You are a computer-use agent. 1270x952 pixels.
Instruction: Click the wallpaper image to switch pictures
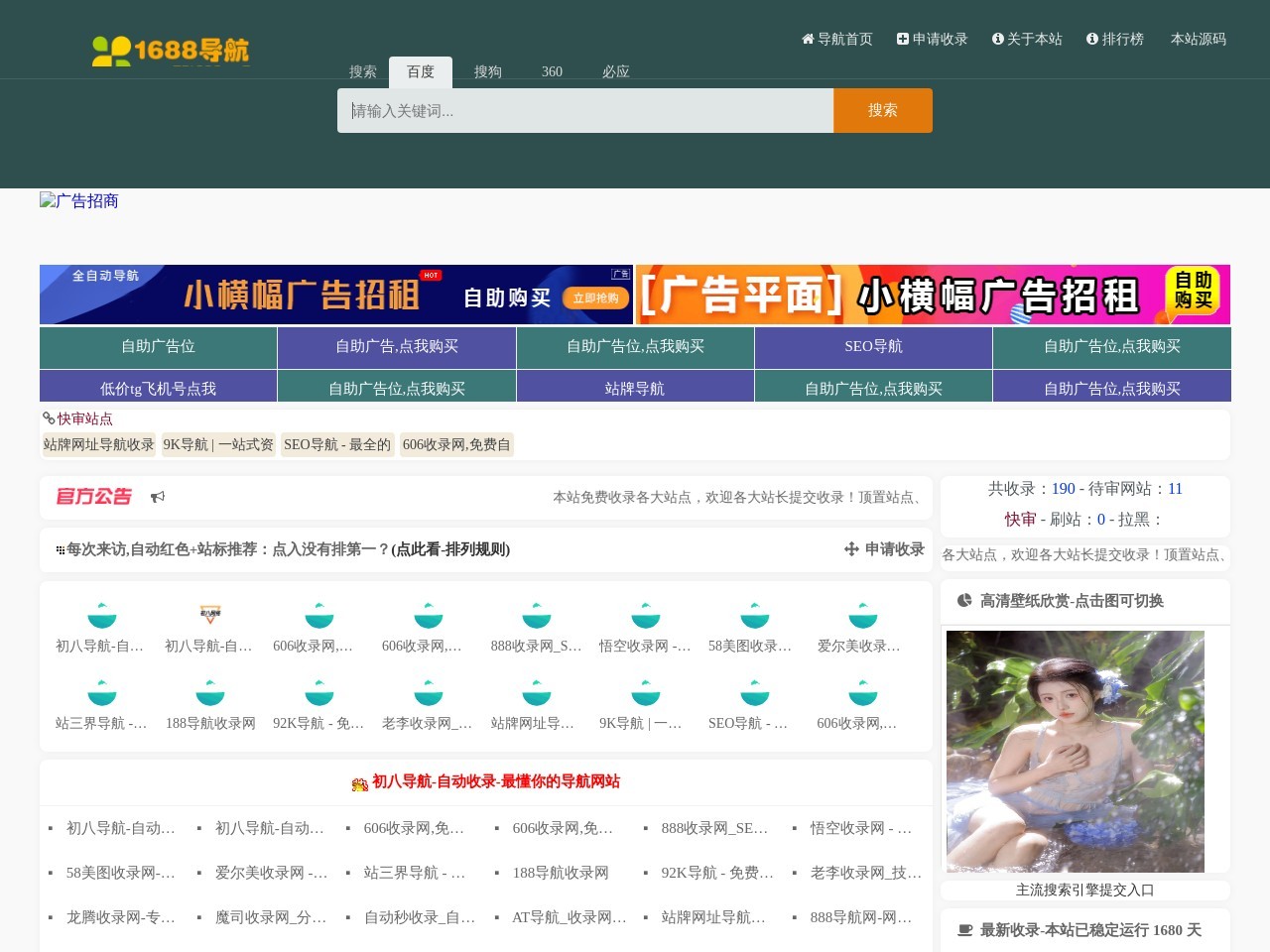tap(1075, 751)
